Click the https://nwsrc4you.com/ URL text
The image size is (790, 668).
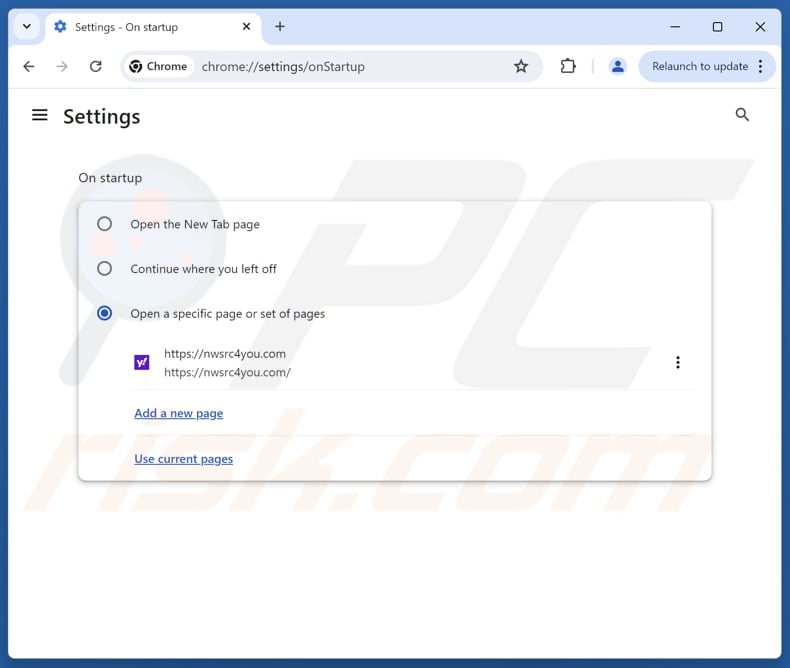coord(227,372)
